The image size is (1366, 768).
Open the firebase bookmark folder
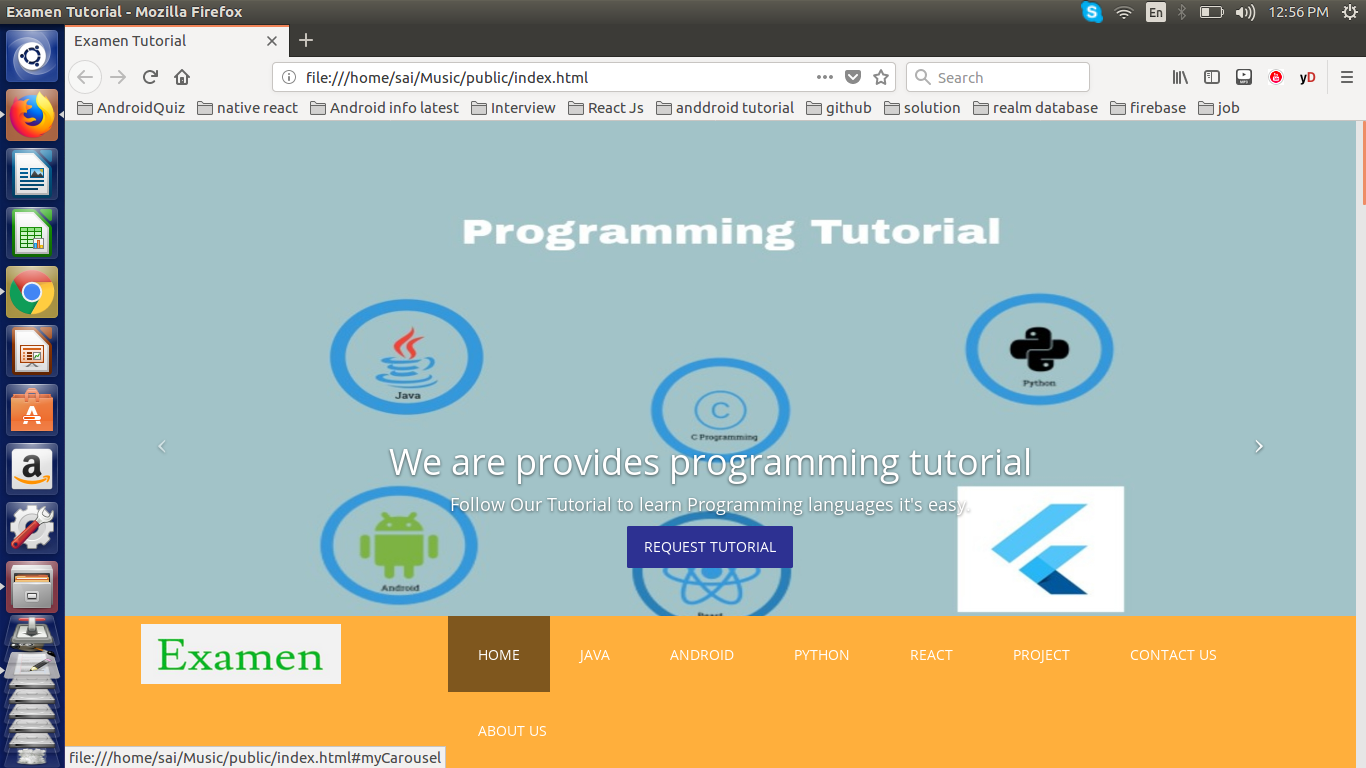pyautogui.click(x=1148, y=107)
